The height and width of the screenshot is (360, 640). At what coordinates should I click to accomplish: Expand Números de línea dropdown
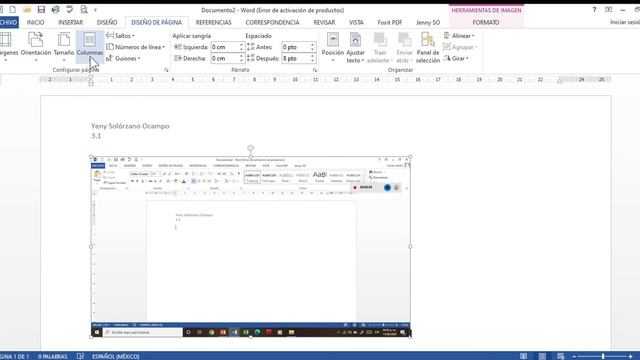[136, 47]
